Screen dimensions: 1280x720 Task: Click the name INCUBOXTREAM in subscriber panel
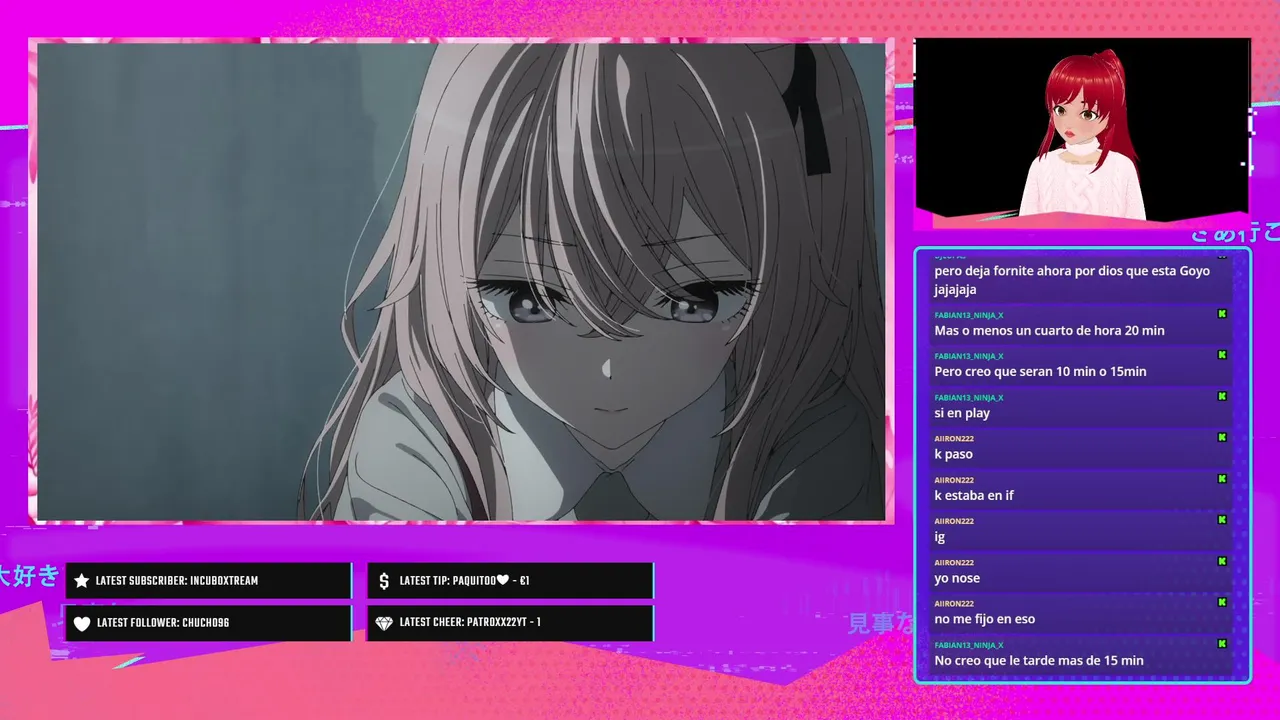coord(224,581)
